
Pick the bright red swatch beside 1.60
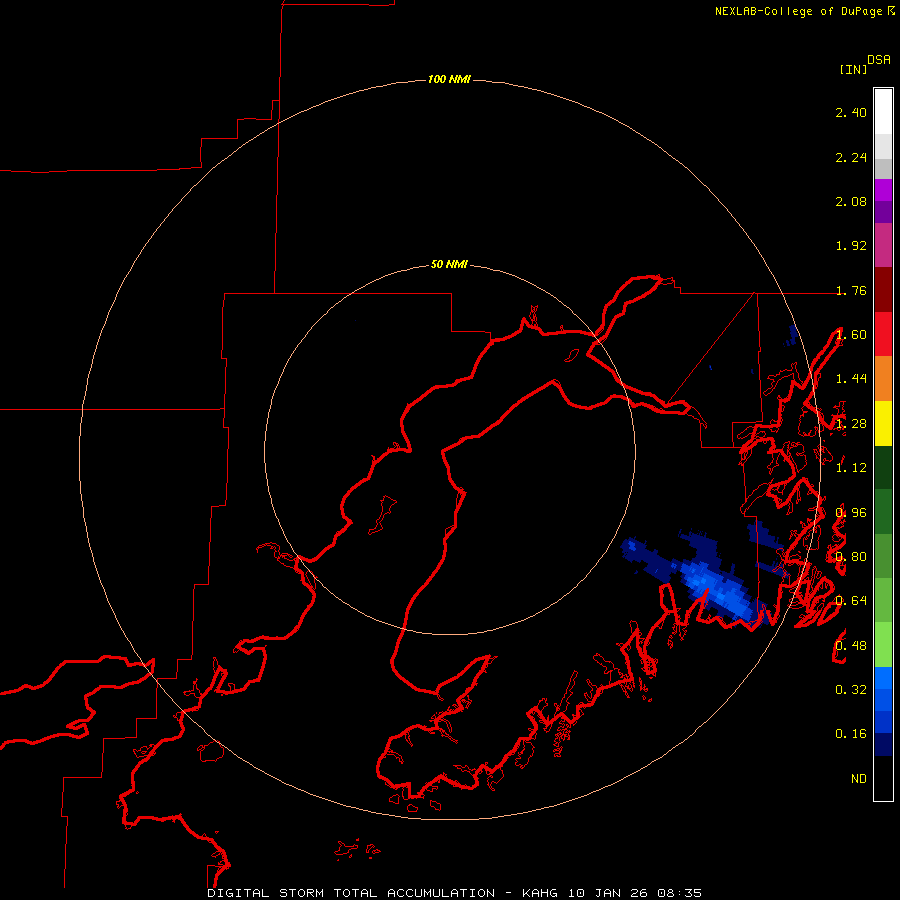pyautogui.click(x=883, y=333)
